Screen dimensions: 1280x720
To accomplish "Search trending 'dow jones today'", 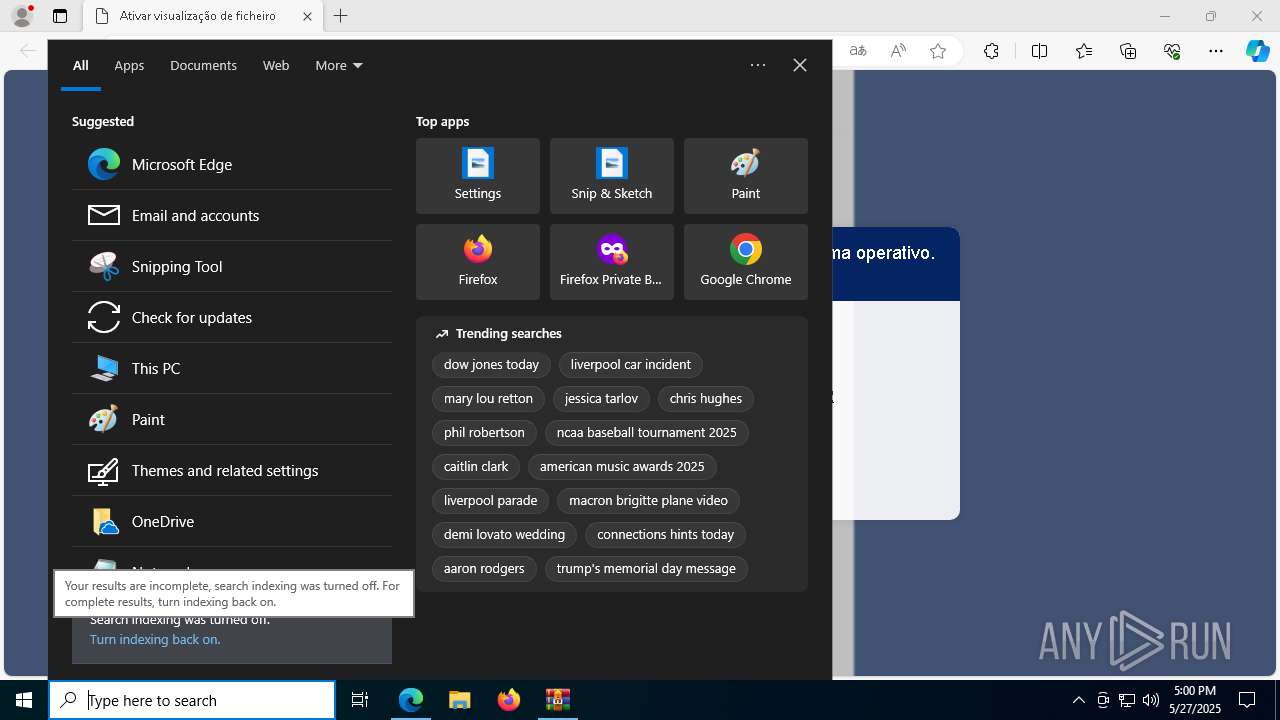I will pyautogui.click(x=491, y=365).
